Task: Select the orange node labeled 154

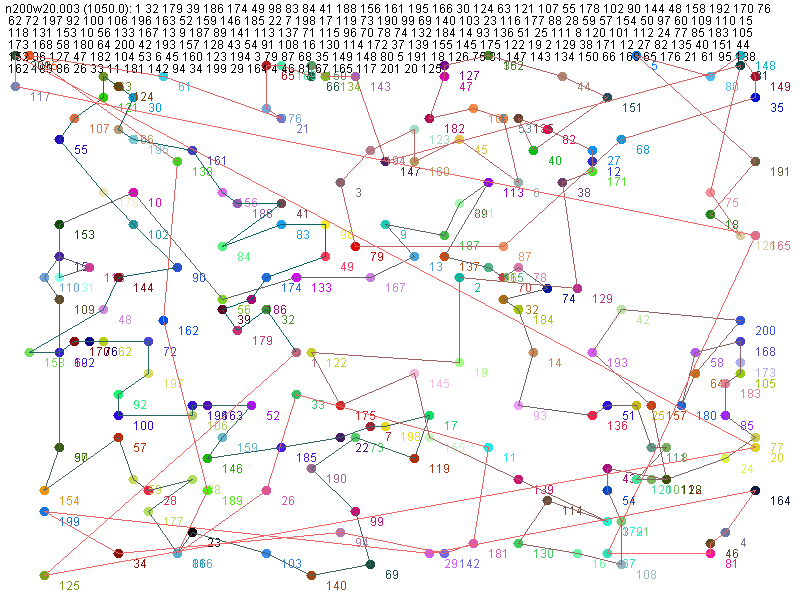Action: click(x=44, y=490)
